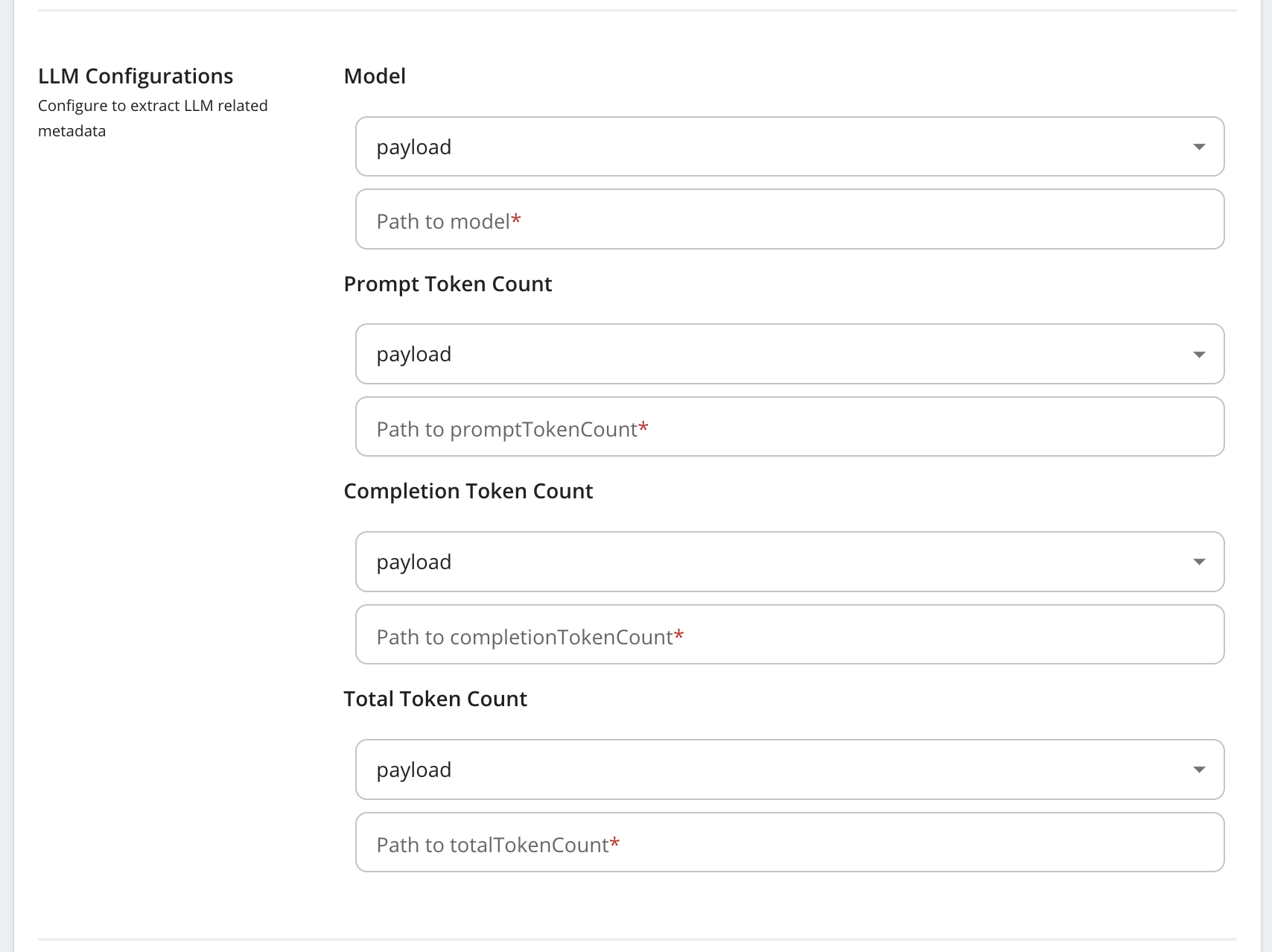
Task: Focus the Path to promptTokenCount field
Action: [x=790, y=427]
